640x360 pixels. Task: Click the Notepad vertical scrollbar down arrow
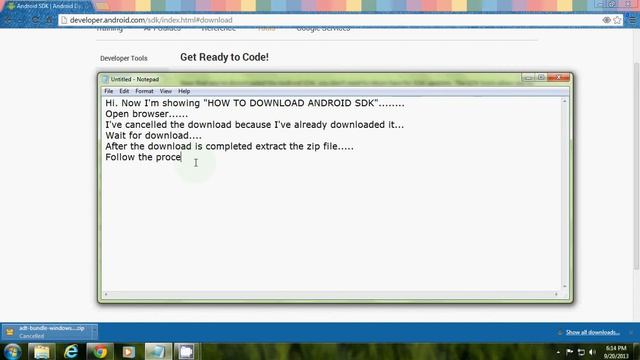564,286
